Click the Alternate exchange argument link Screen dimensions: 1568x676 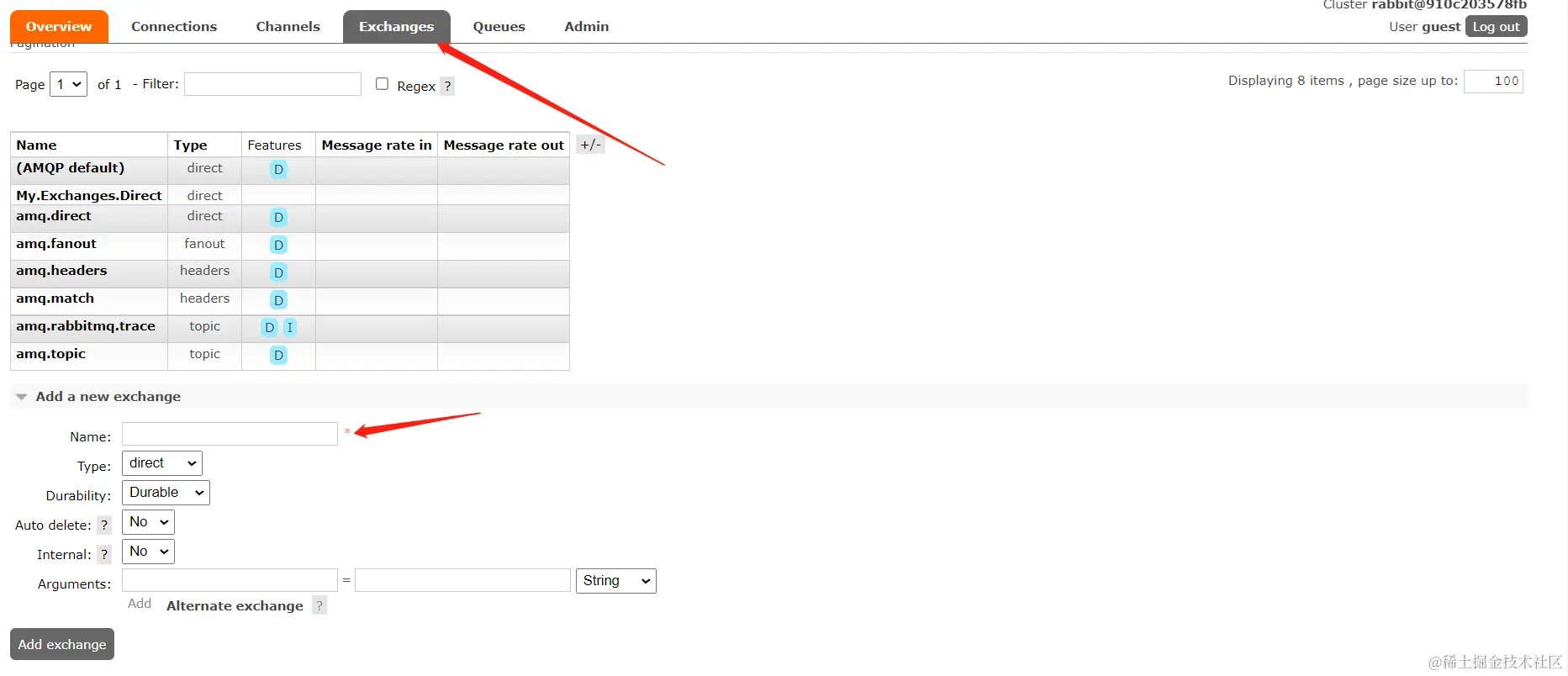pyautogui.click(x=235, y=605)
